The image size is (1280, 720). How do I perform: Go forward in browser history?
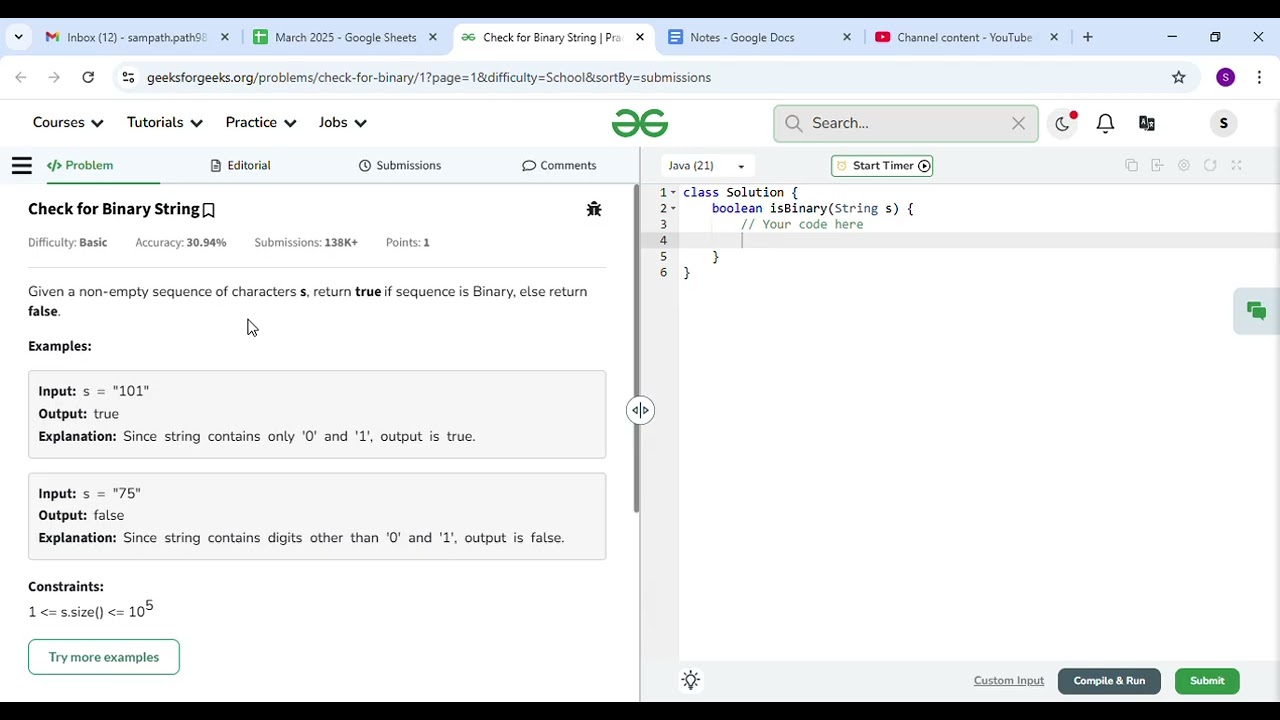click(x=54, y=77)
